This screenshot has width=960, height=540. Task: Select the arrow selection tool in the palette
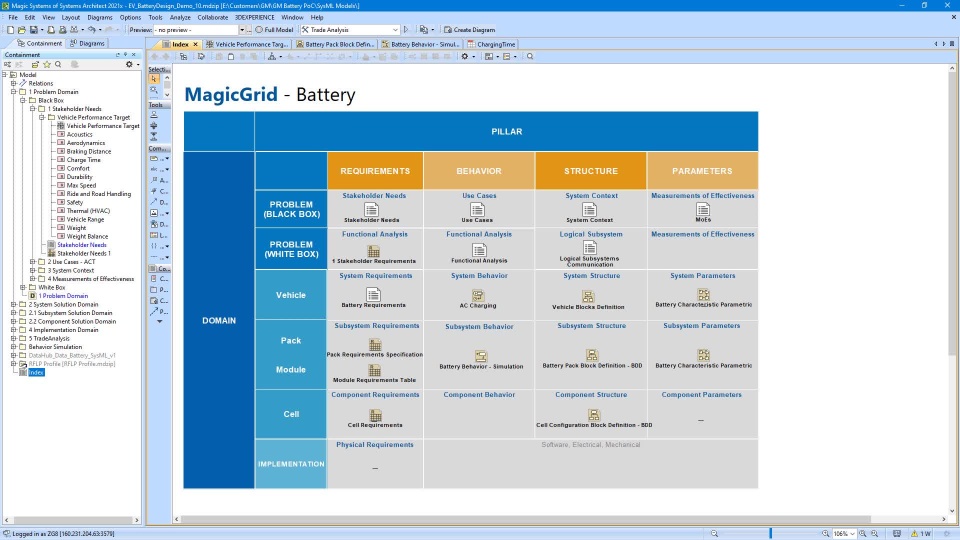click(154, 79)
